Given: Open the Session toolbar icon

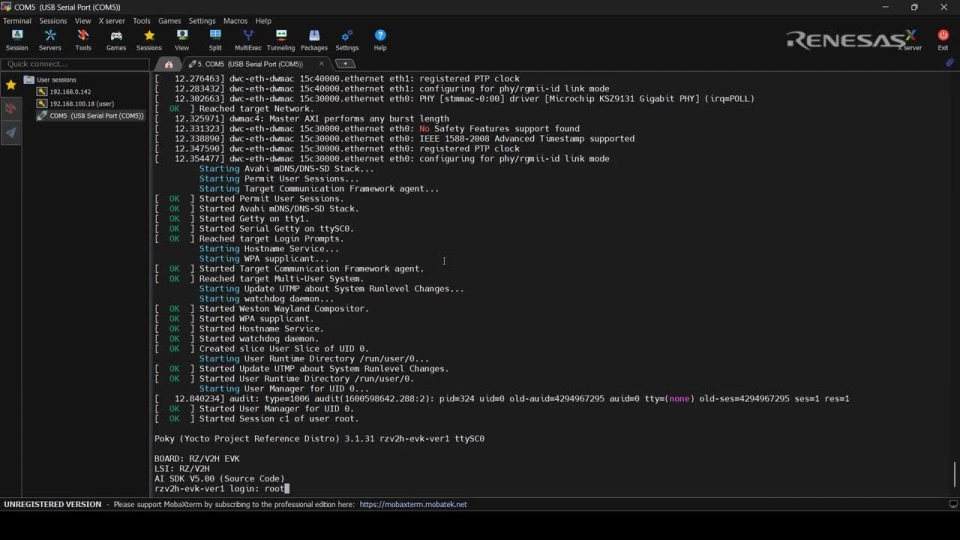Looking at the screenshot, I should (17, 40).
